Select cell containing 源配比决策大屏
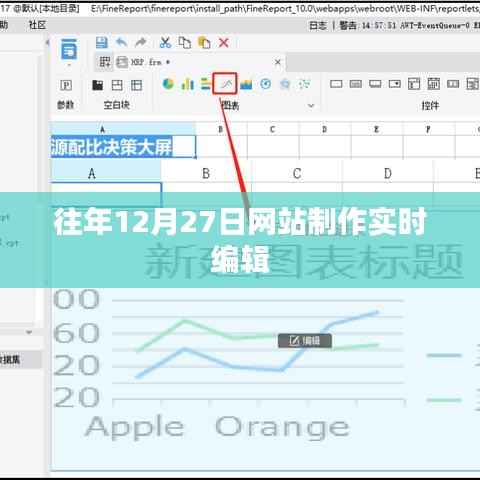This screenshot has width=480, height=480. (x=123, y=147)
